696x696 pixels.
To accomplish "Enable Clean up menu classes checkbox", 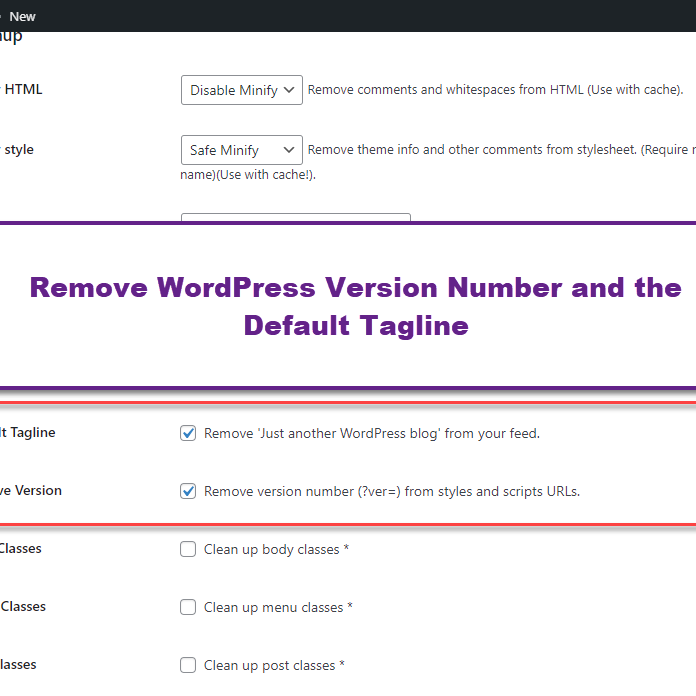I will point(188,607).
